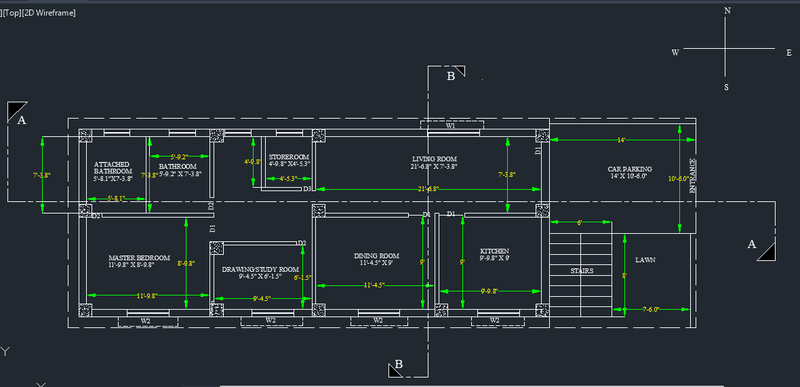The image size is (800, 387).
Task: Select the ENTRANCE vertical text
Action: click(x=692, y=175)
